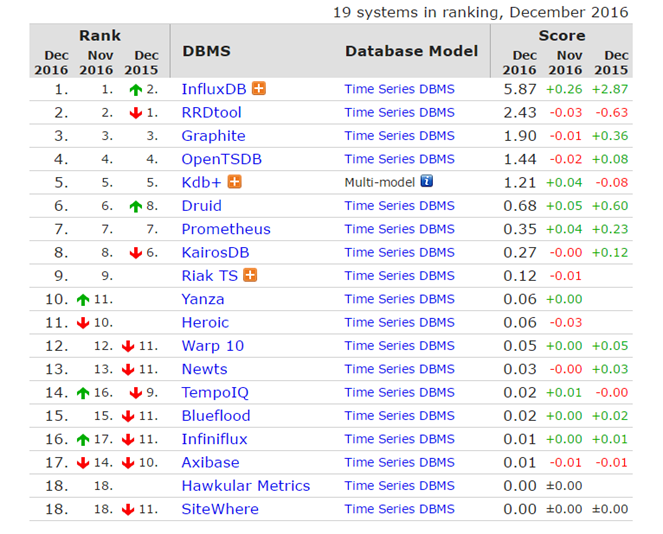Open the OpenTSDB link
This screenshot has width=663, height=534.
[222, 159]
